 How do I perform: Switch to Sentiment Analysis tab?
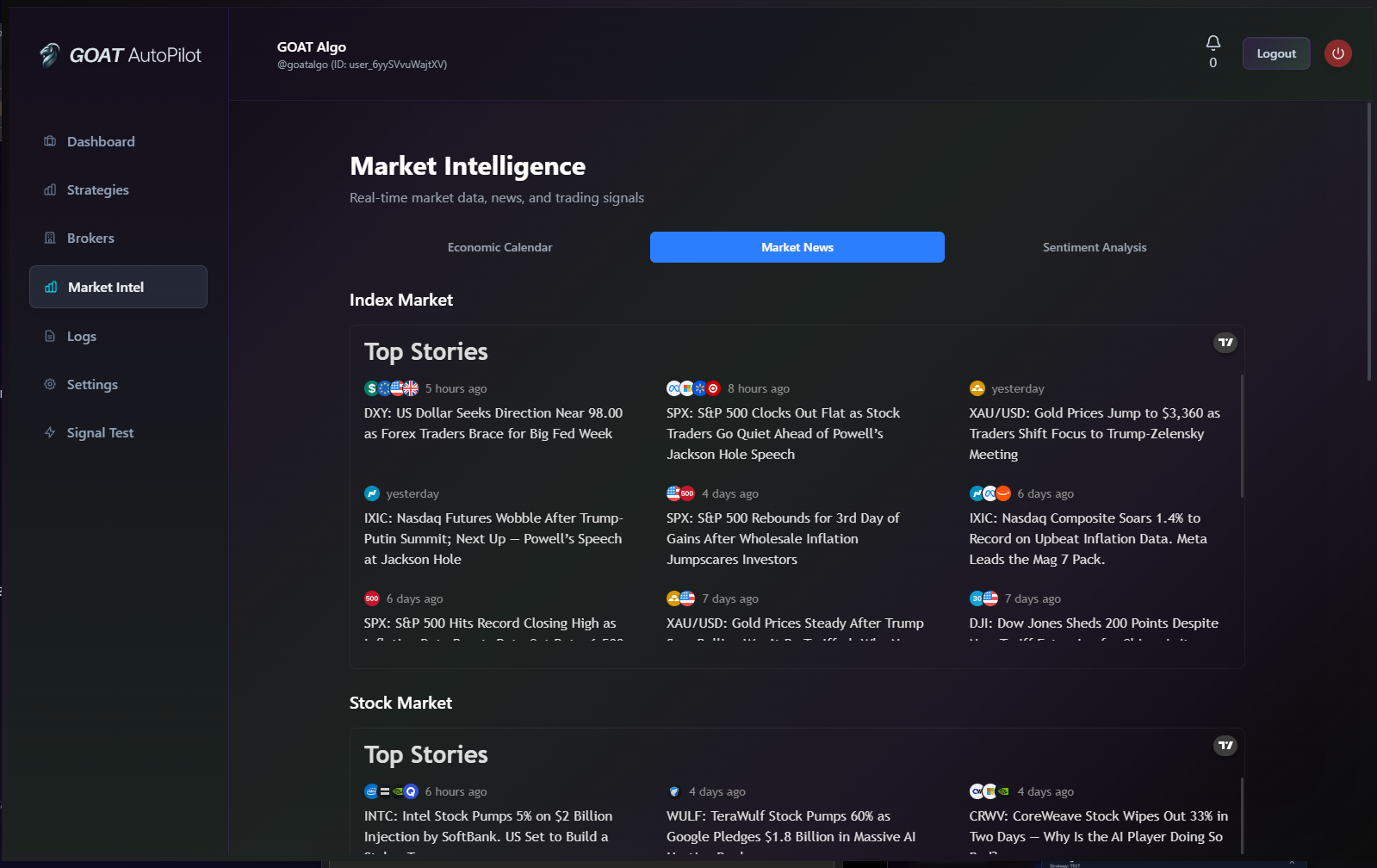click(x=1095, y=247)
